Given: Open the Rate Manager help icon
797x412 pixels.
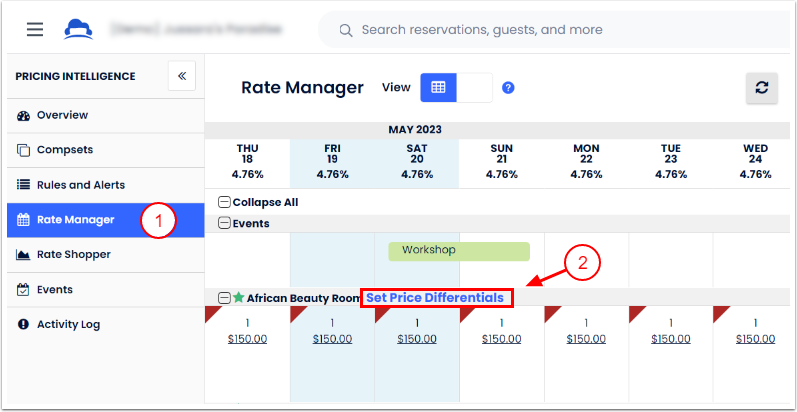Looking at the screenshot, I should pos(508,88).
